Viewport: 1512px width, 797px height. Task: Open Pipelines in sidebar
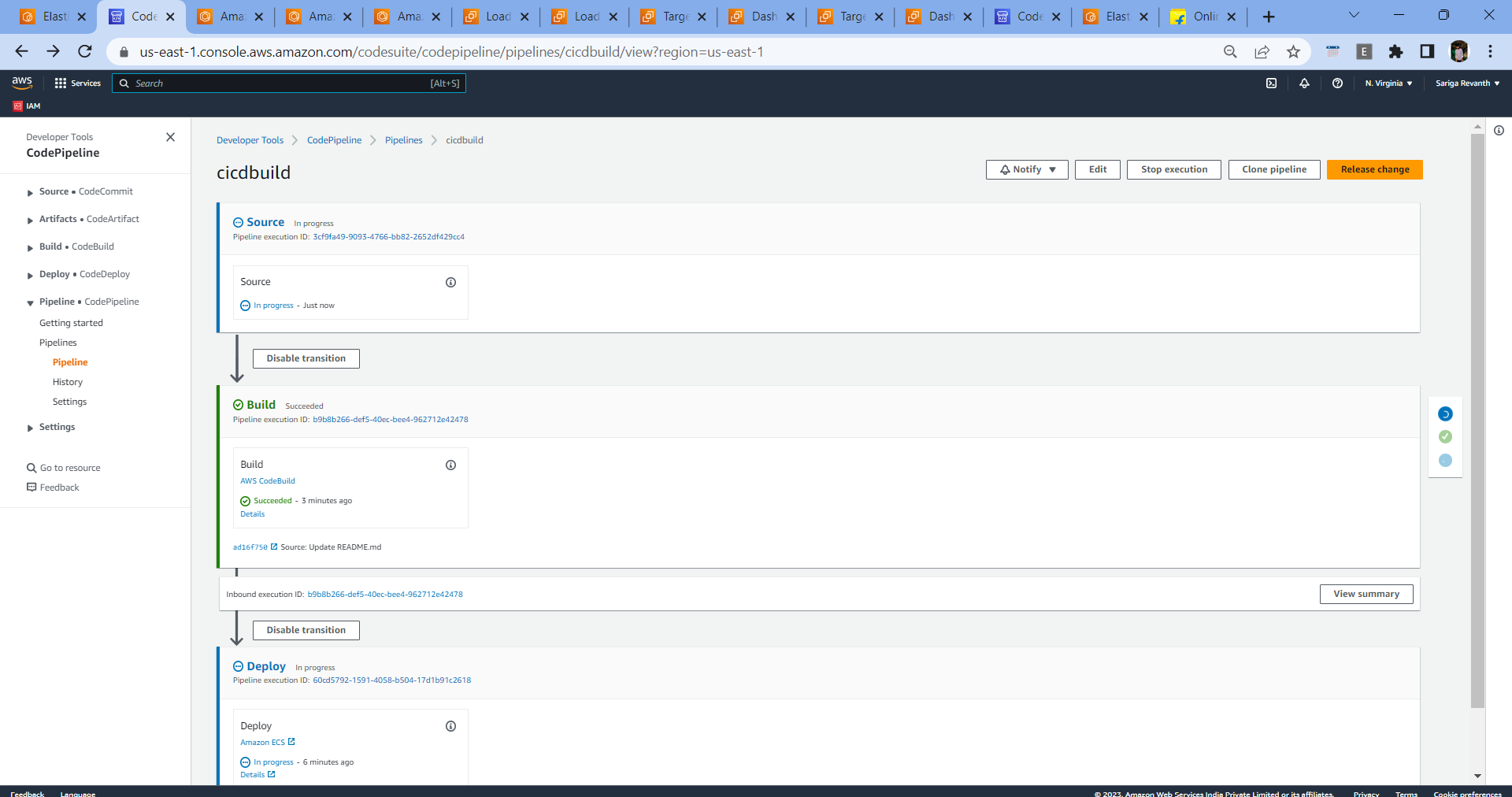58,343
